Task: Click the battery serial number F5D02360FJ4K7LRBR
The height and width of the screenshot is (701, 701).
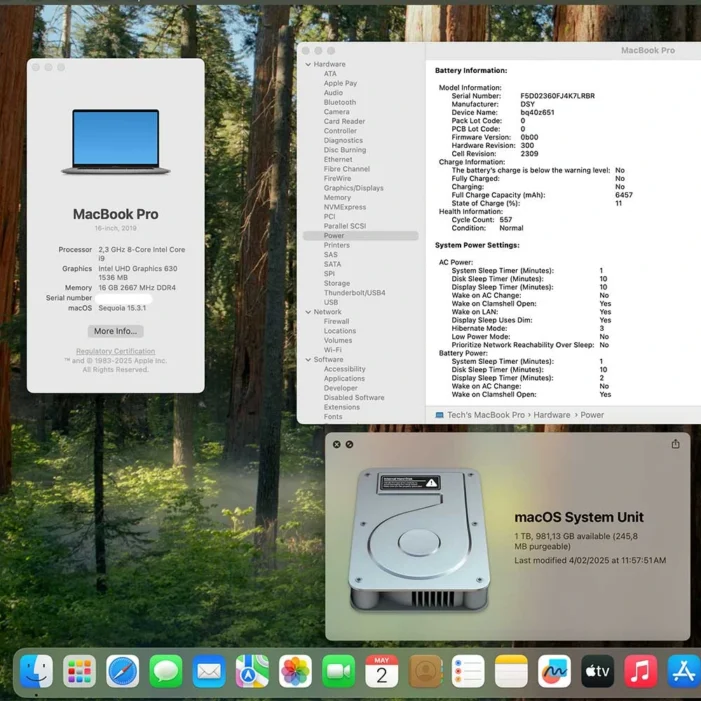Action: pos(557,96)
